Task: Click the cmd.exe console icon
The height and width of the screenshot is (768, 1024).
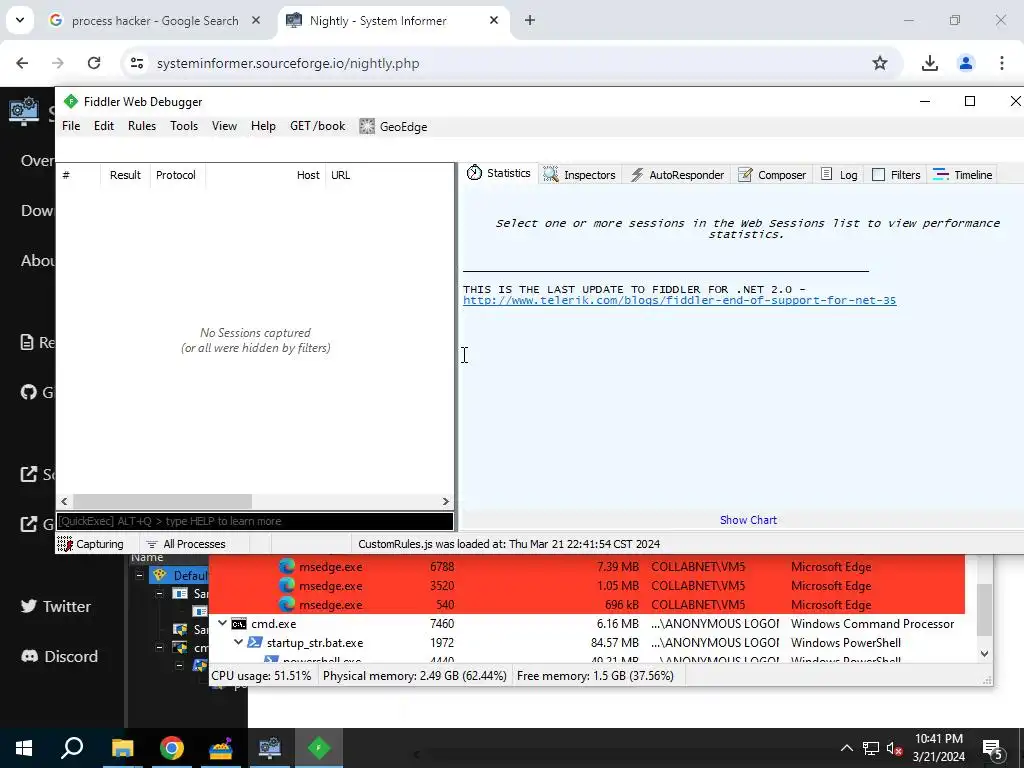Action: (239, 624)
